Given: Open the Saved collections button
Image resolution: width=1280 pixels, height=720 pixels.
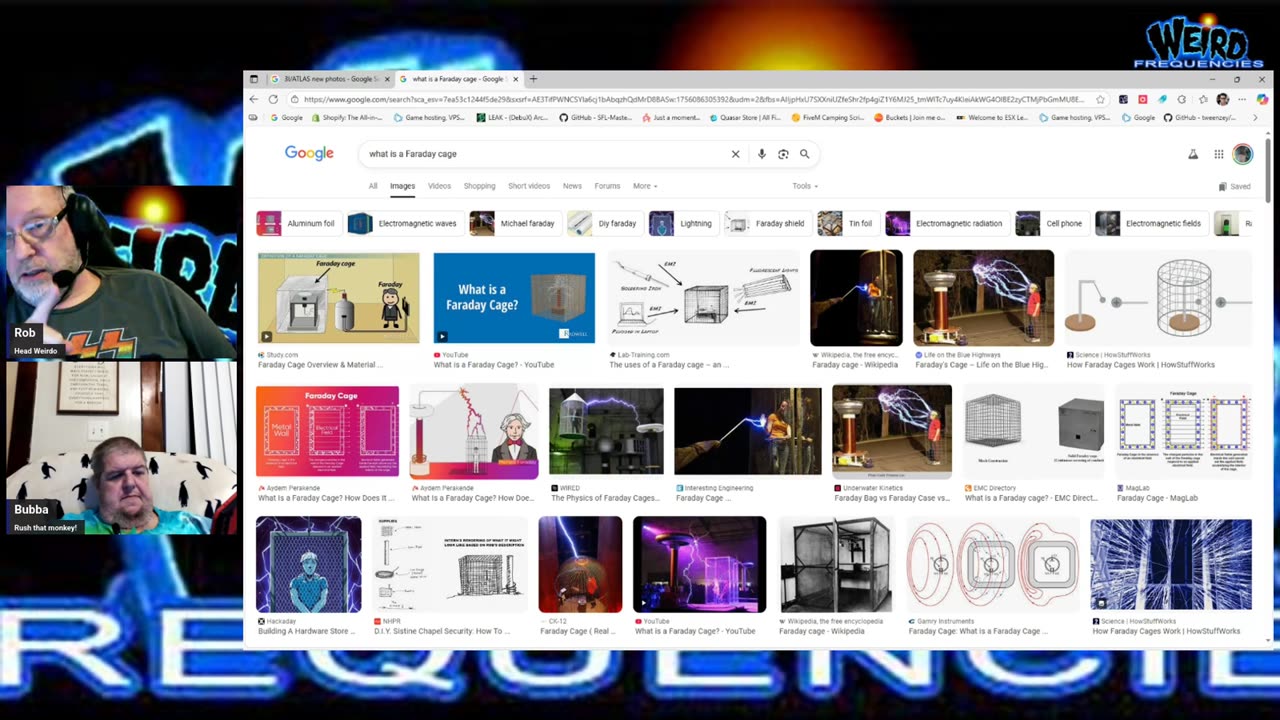Looking at the screenshot, I should pos(1234,186).
